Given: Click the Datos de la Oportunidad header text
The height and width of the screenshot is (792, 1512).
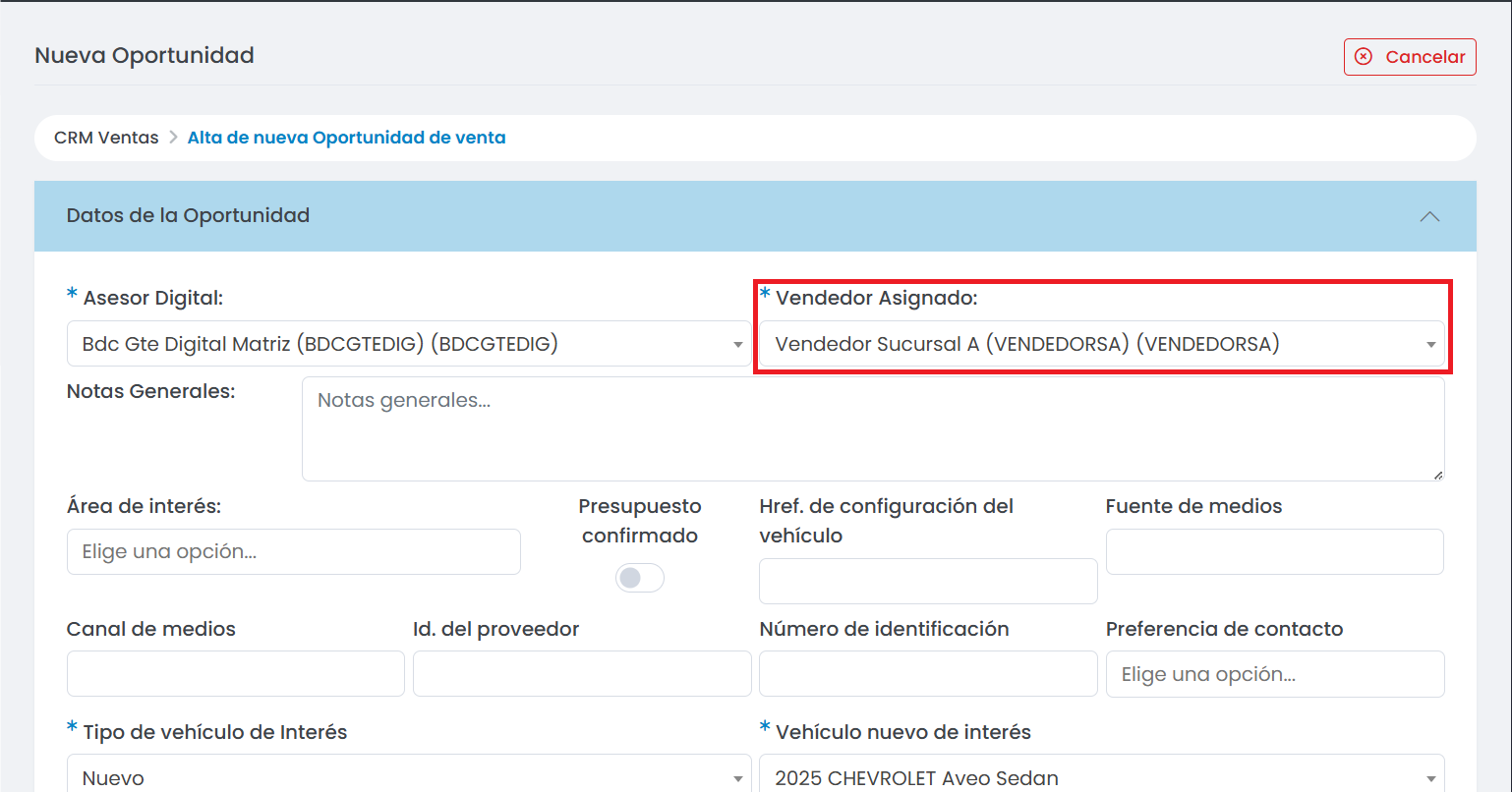Looking at the screenshot, I should click(x=188, y=215).
